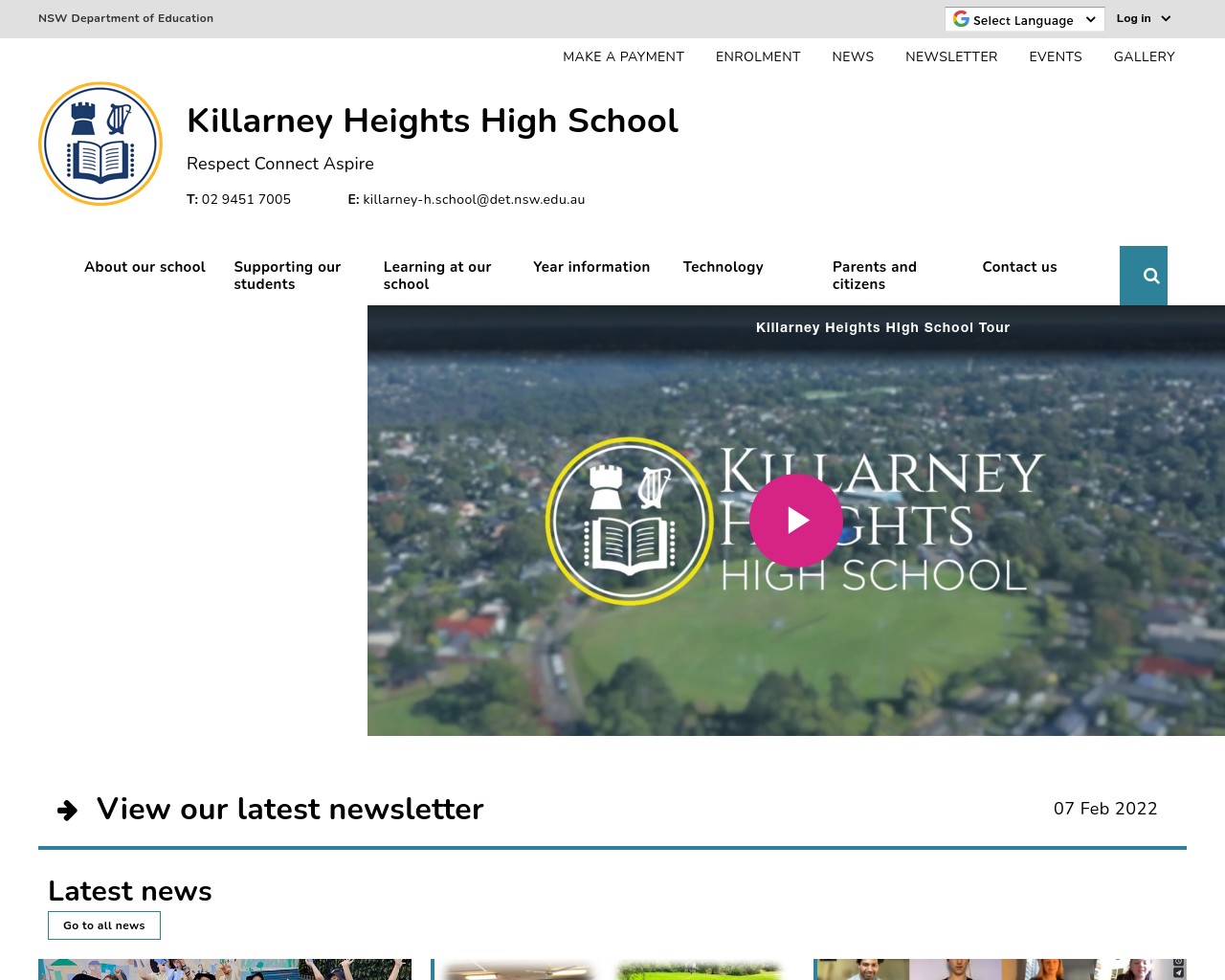Click the school email address
The image size is (1225, 980).
coord(474,199)
